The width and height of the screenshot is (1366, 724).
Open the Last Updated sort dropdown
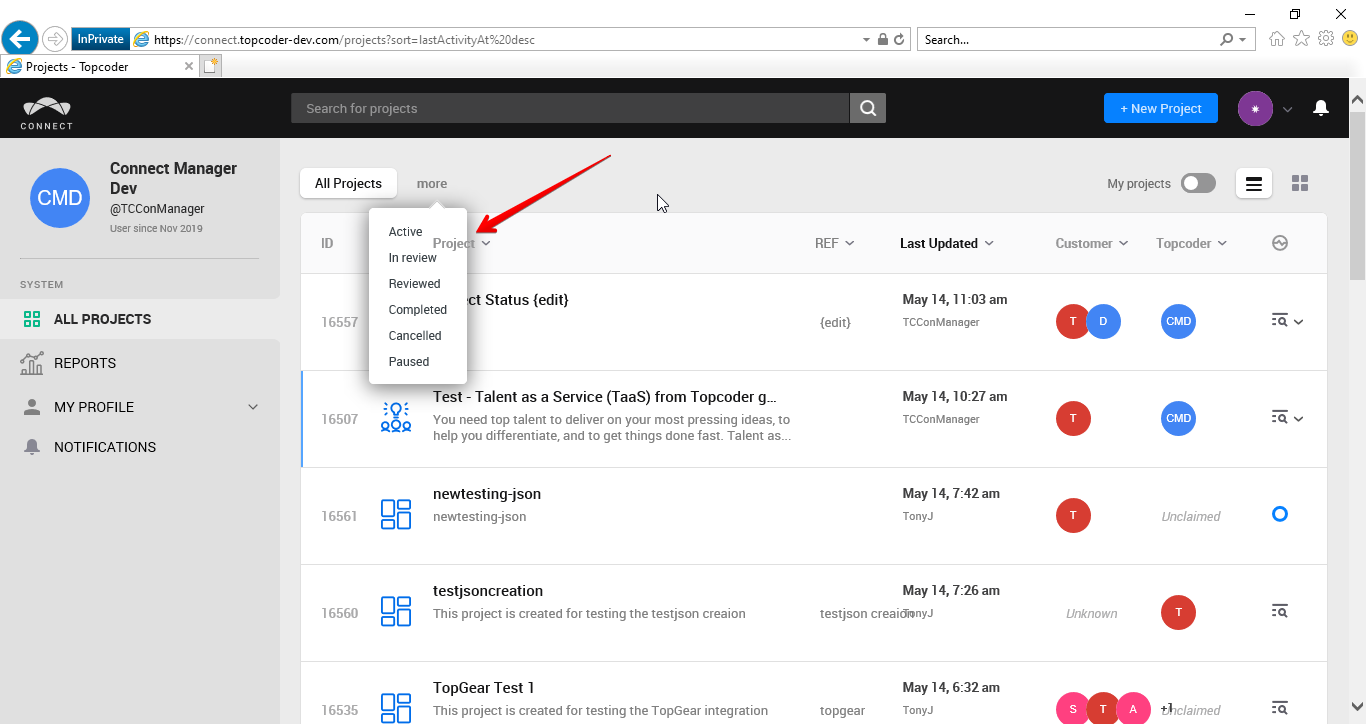click(989, 243)
